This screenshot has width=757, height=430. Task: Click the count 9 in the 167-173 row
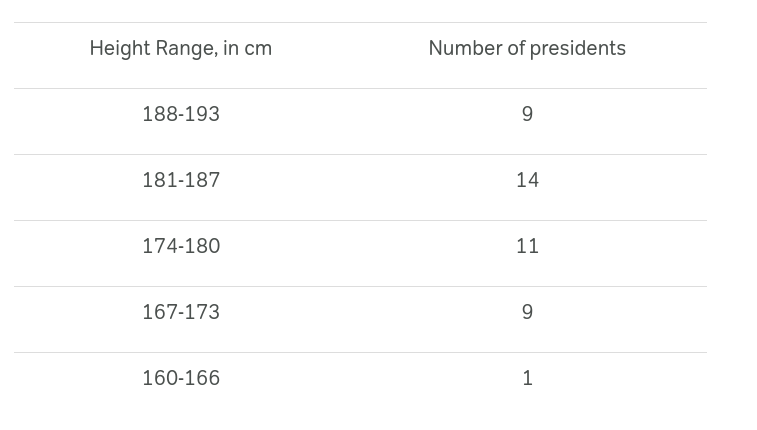pyautogui.click(x=527, y=313)
